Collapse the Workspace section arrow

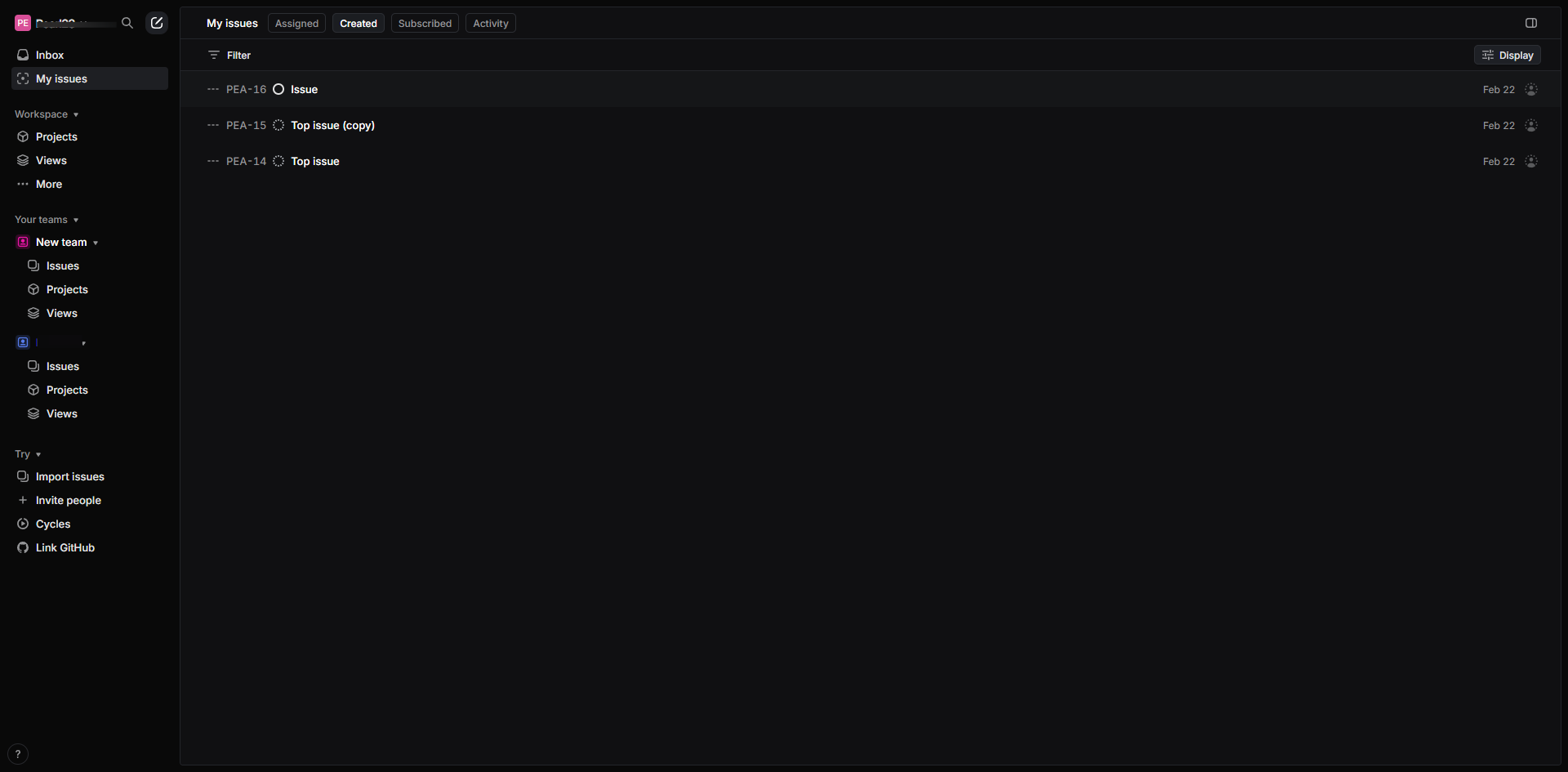pos(76,115)
